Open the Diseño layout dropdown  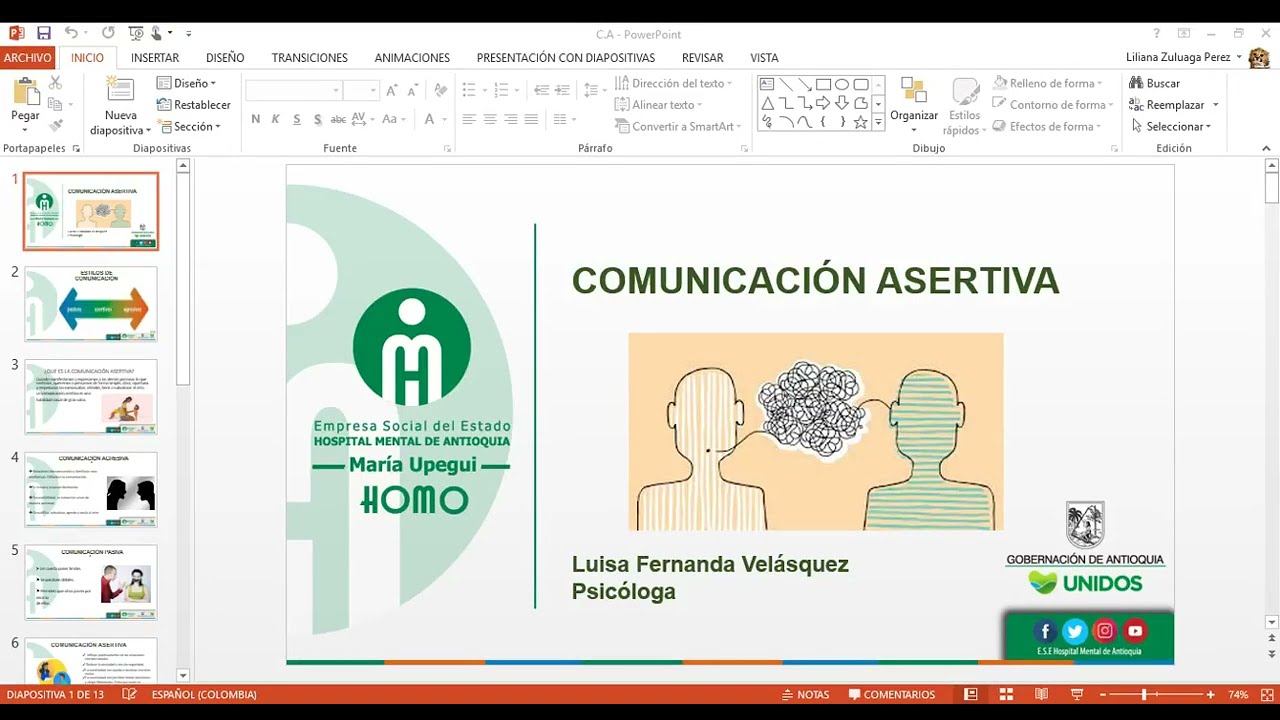[186, 83]
